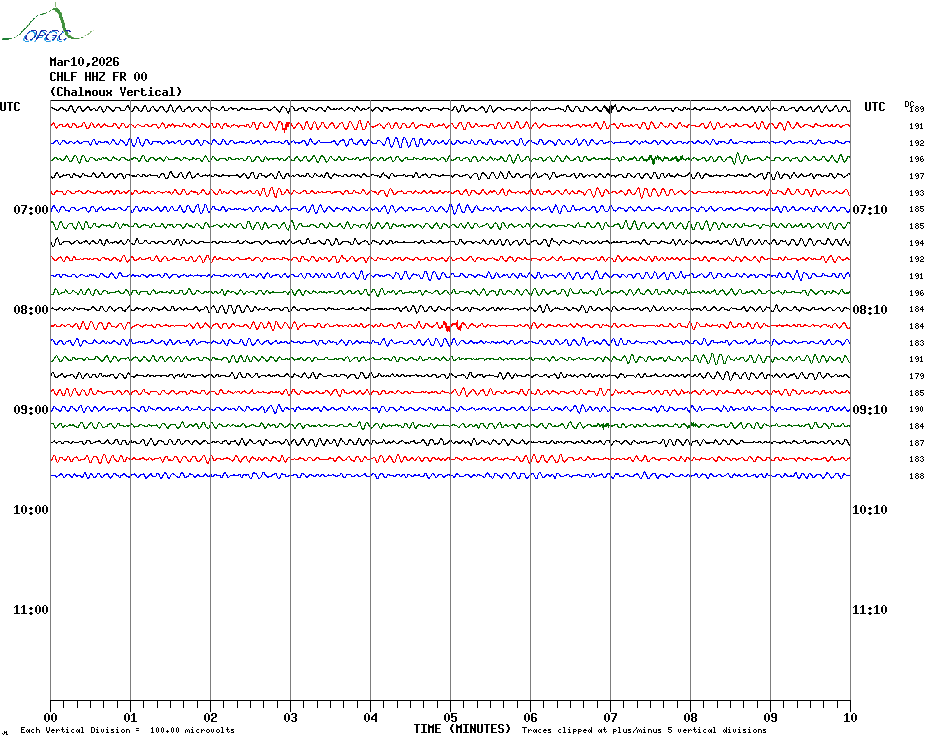
Task: Click the right-side "UTC" axis label
Action: click(x=874, y=107)
